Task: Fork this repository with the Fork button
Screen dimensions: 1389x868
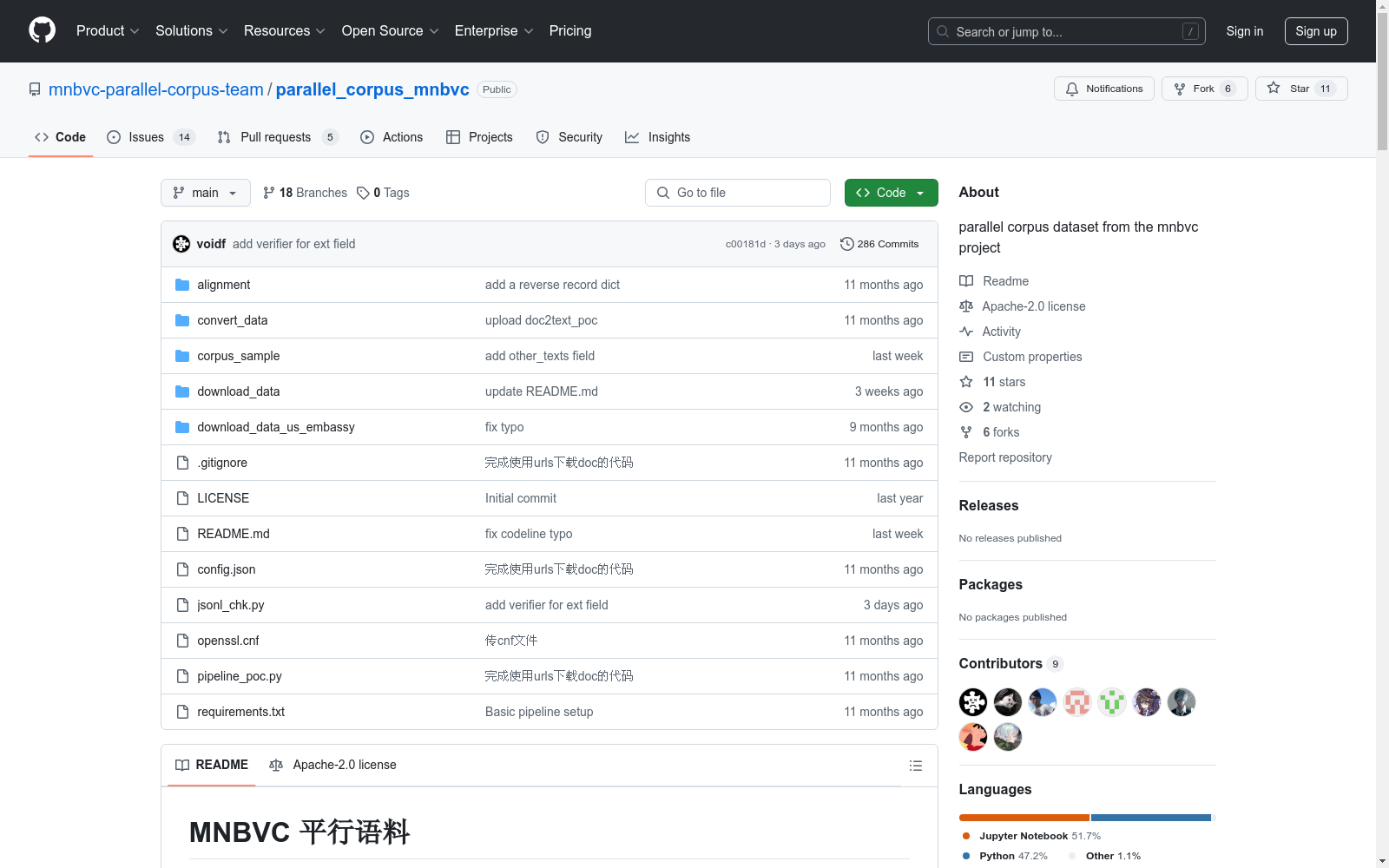Action: [1205, 89]
